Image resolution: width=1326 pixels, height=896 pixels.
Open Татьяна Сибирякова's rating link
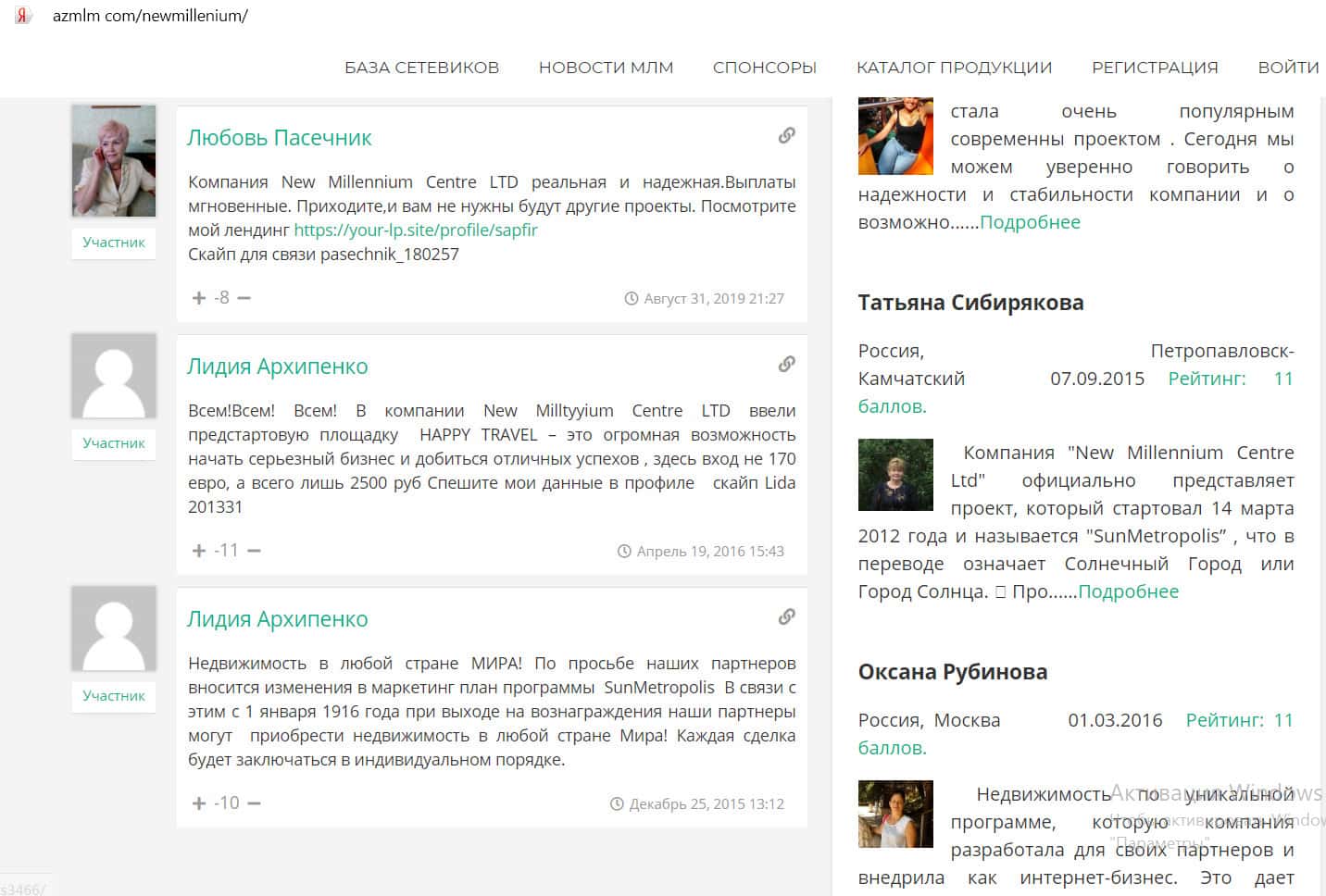coord(1075,392)
